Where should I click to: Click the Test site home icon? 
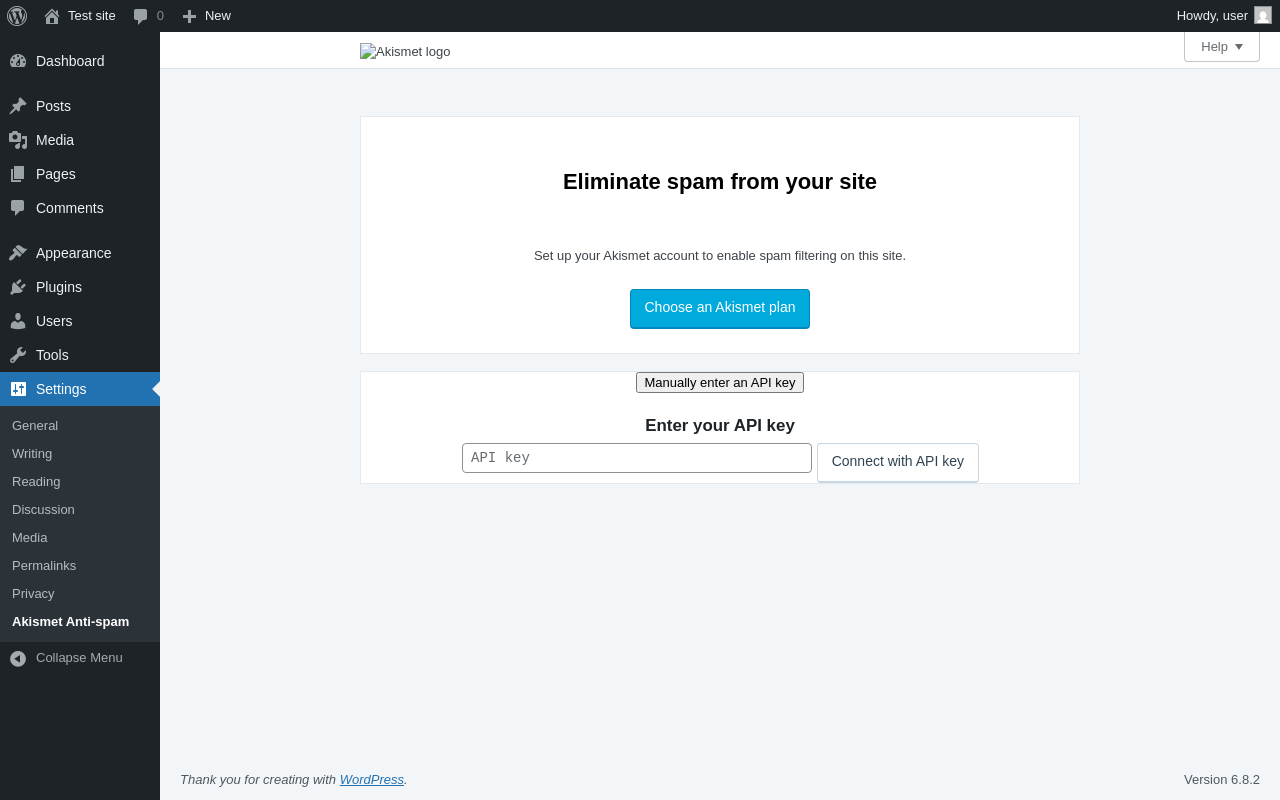coord(52,16)
